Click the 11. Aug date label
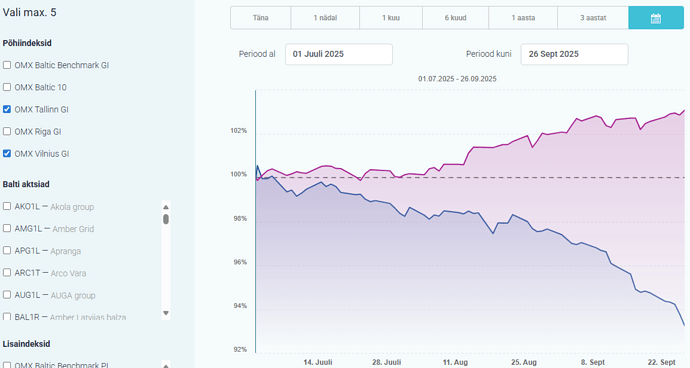690x368 pixels. [455, 362]
